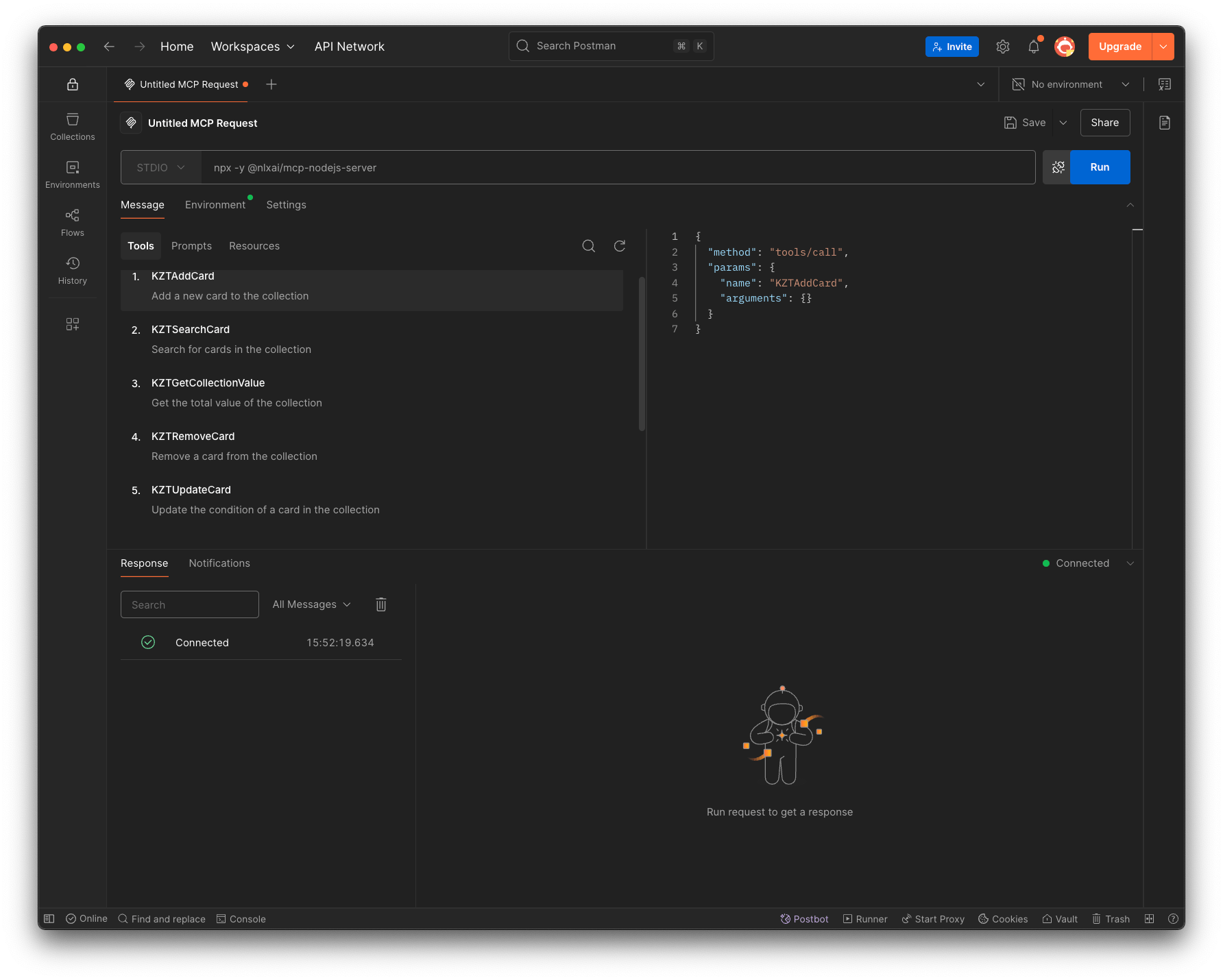Image resolution: width=1223 pixels, height=980 pixels.
Task: Click the orange Upgrade button
Action: 1120,47
